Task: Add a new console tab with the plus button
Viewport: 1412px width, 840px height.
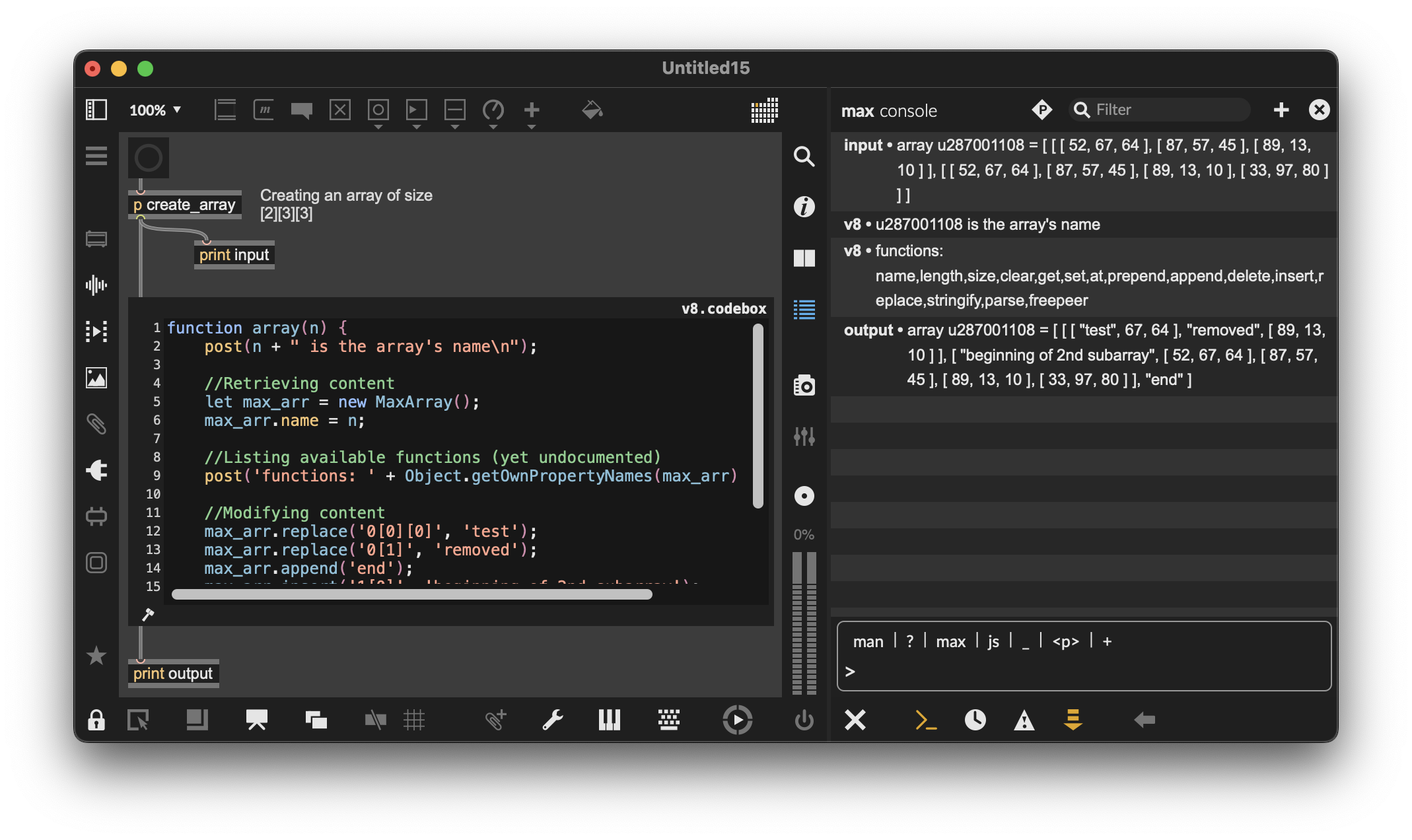Action: tap(1281, 110)
